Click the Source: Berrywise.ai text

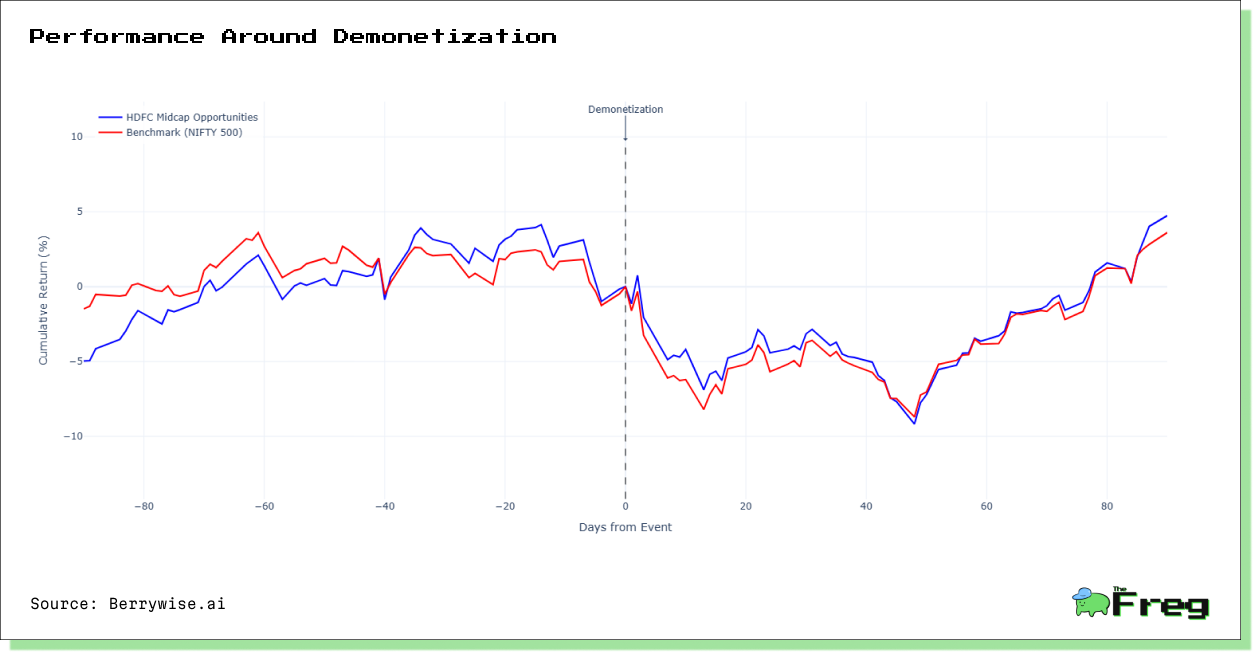pos(128,604)
